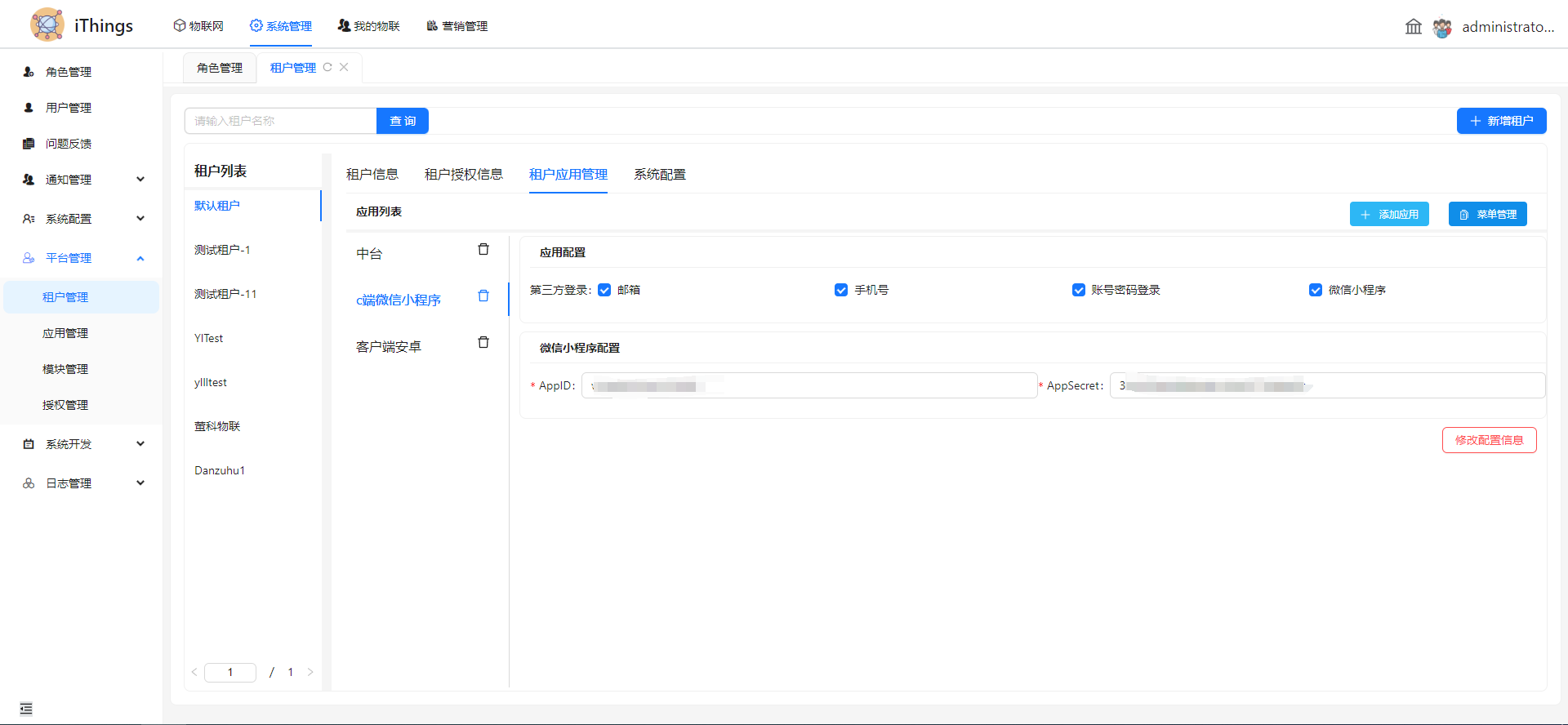Focus the tenant name search field
Screen dimensions: 1568x725
click(x=280, y=121)
